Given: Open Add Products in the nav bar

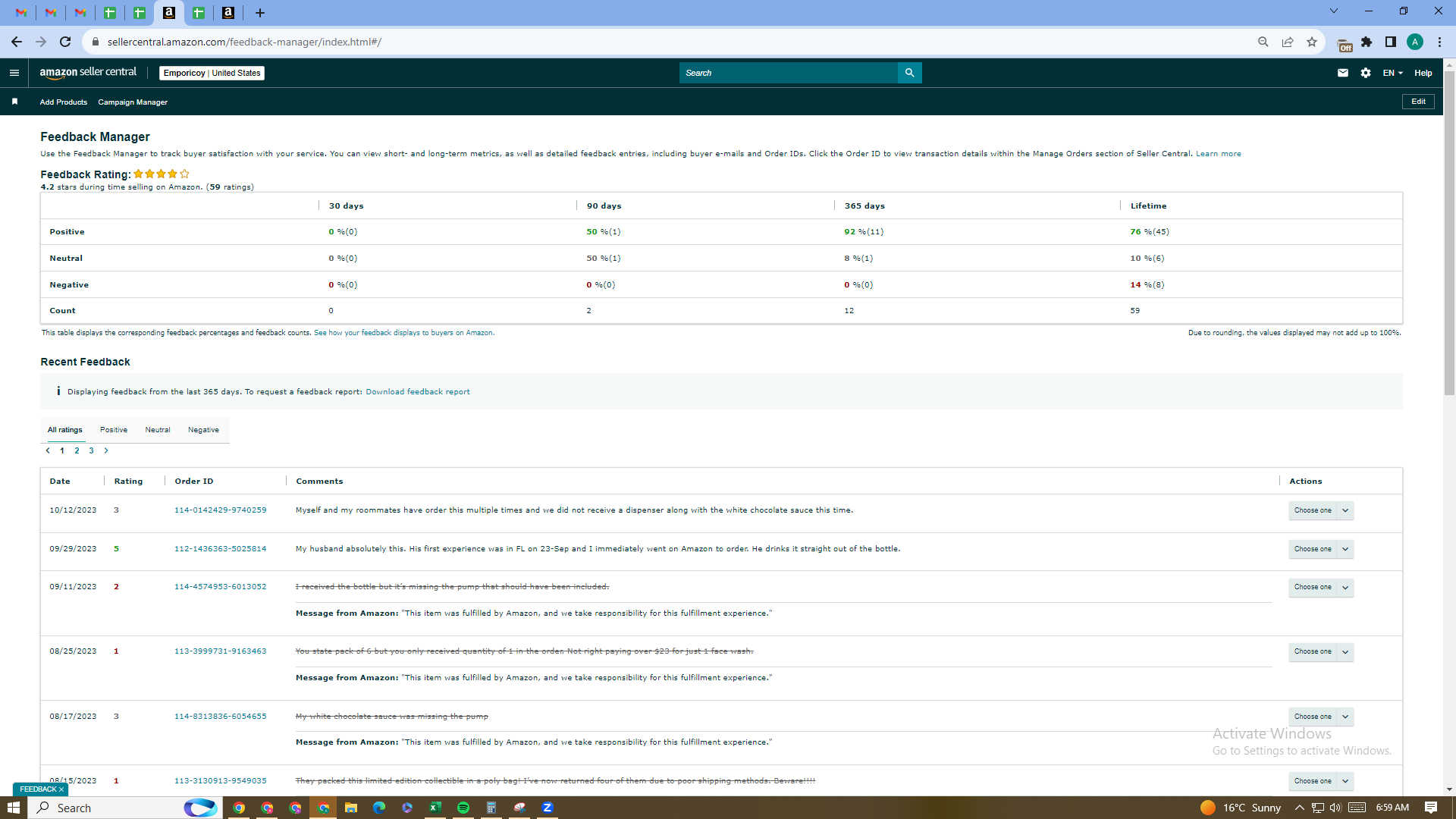Looking at the screenshot, I should click(x=64, y=102).
